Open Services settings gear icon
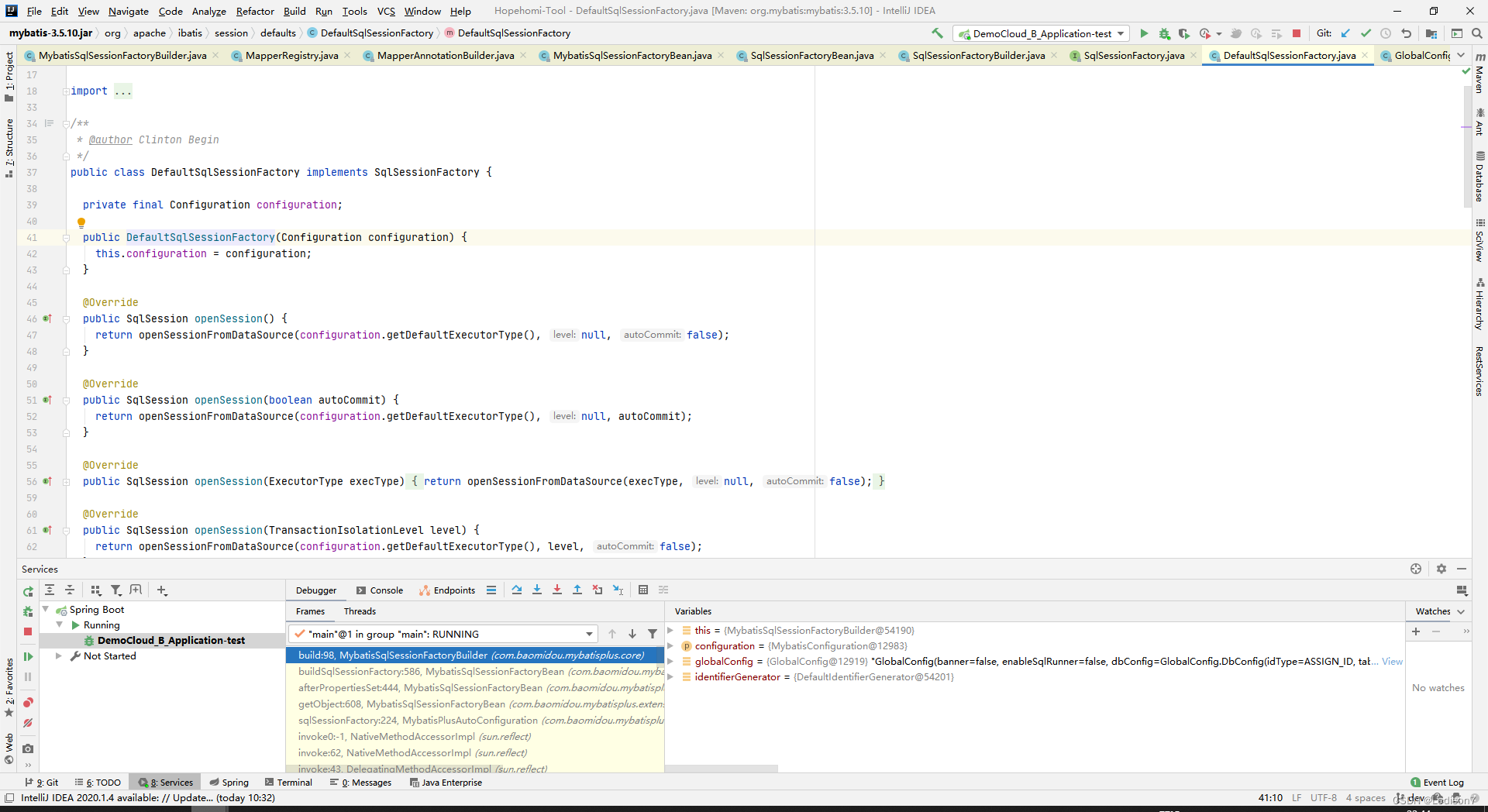The image size is (1488, 812). (x=1441, y=569)
